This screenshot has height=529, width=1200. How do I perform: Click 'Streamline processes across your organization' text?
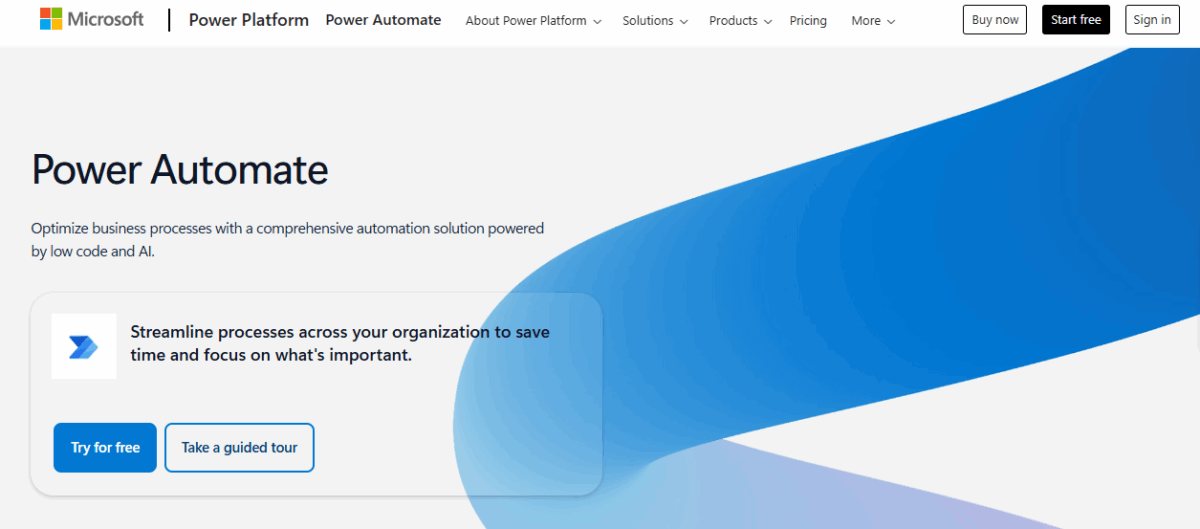(x=340, y=343)
